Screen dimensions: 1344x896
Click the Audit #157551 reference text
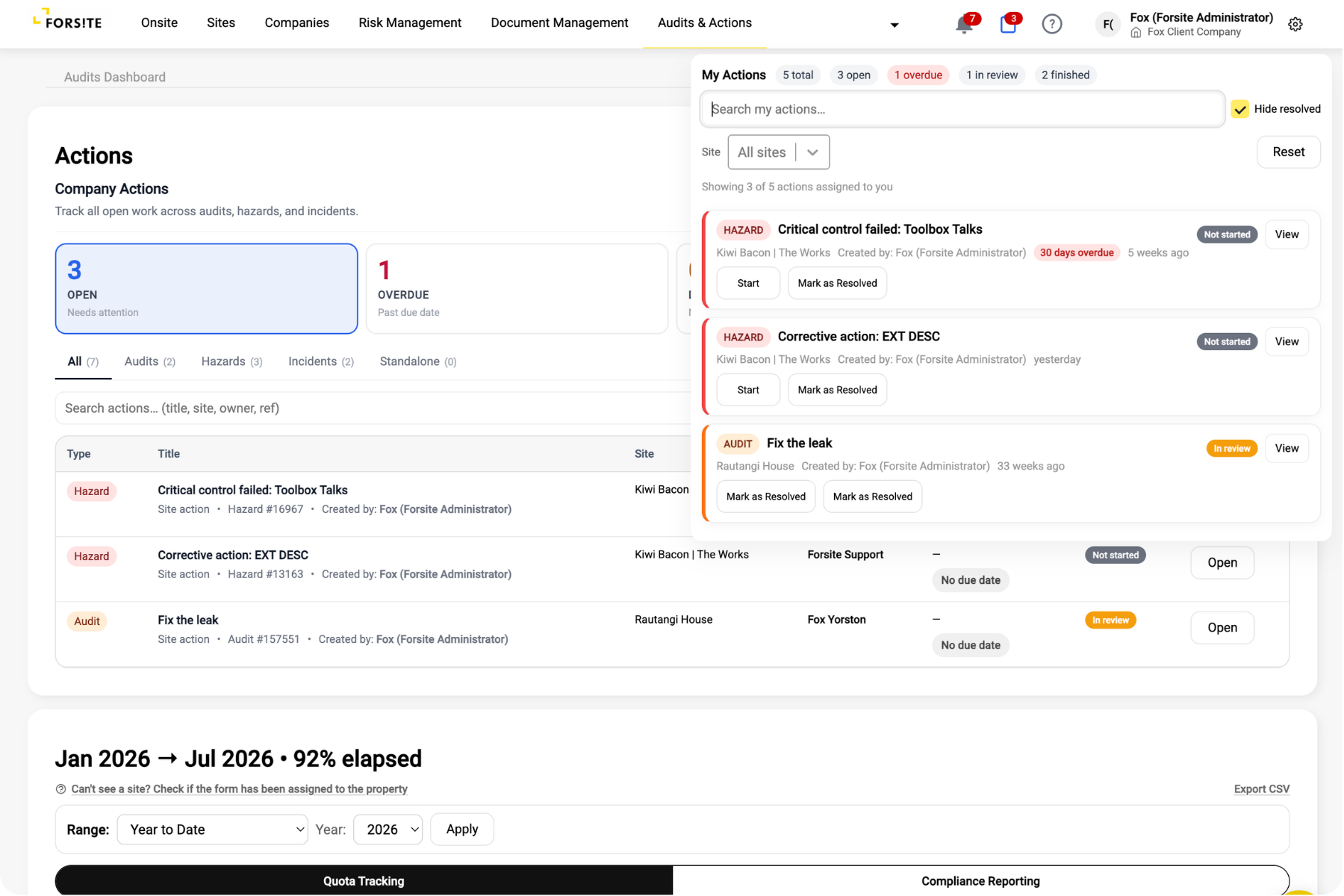[x=263, y=639]
